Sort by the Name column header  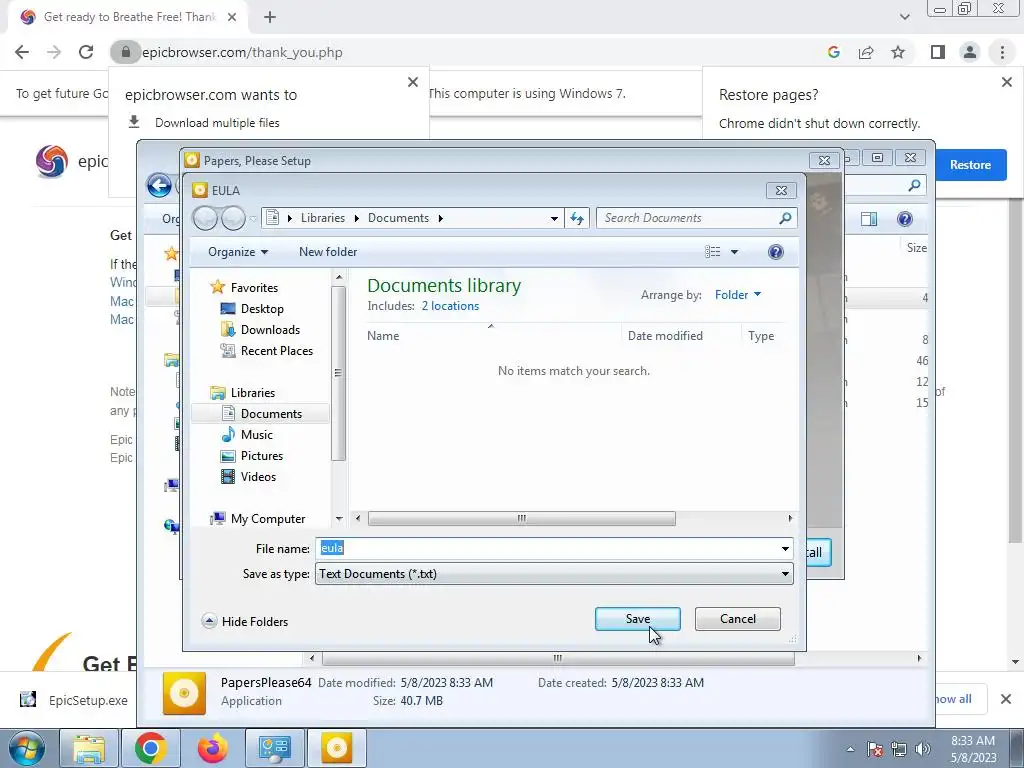383,336
